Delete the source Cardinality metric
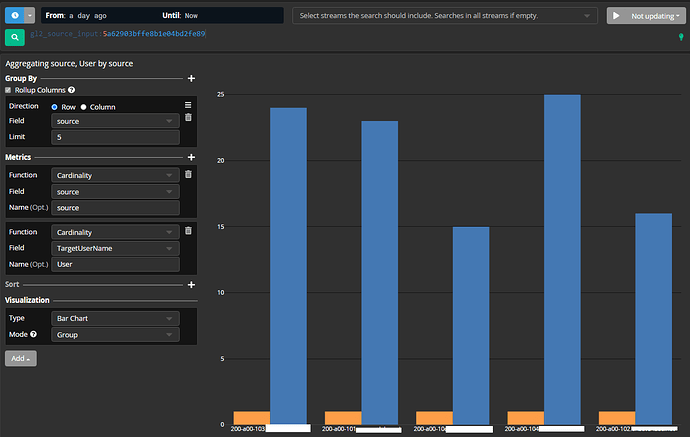Screen dimensions: 690x437 tap(188, 174)
